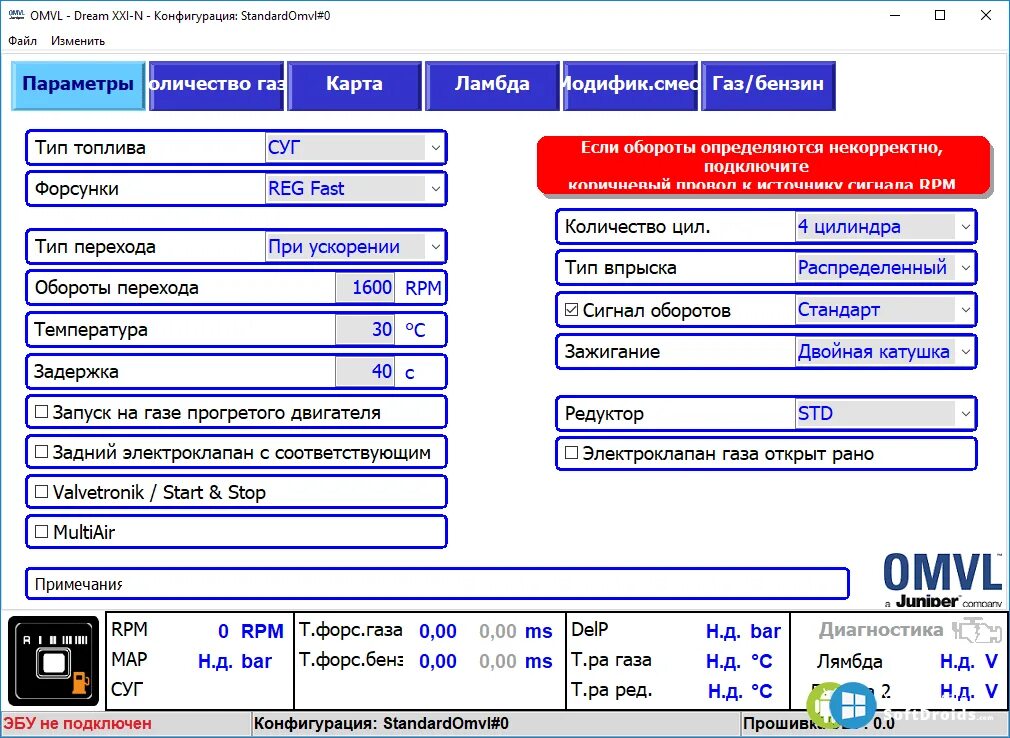Switch to the Количество газа tab

(x=216, y=85)
